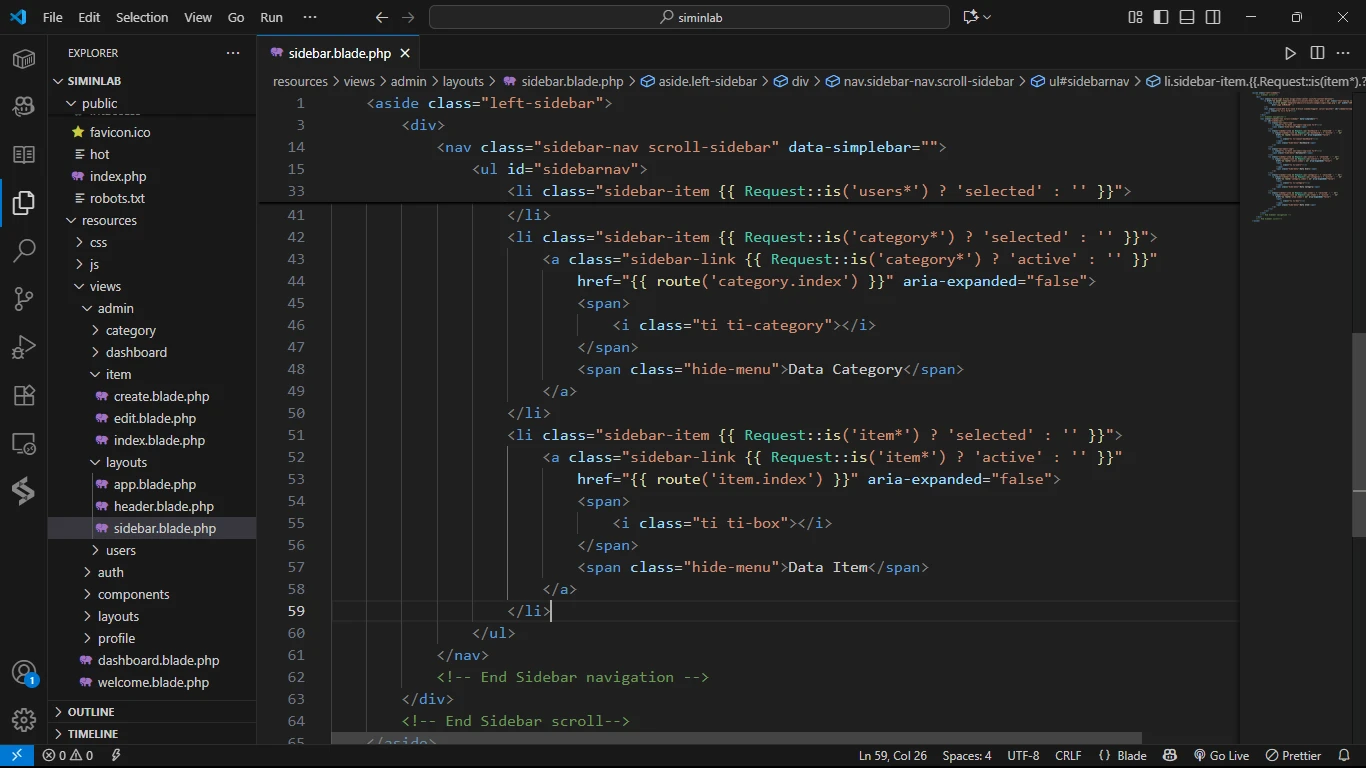
Task: Open the notifications bell in status bar
Action: click(x=1343, y=756)
